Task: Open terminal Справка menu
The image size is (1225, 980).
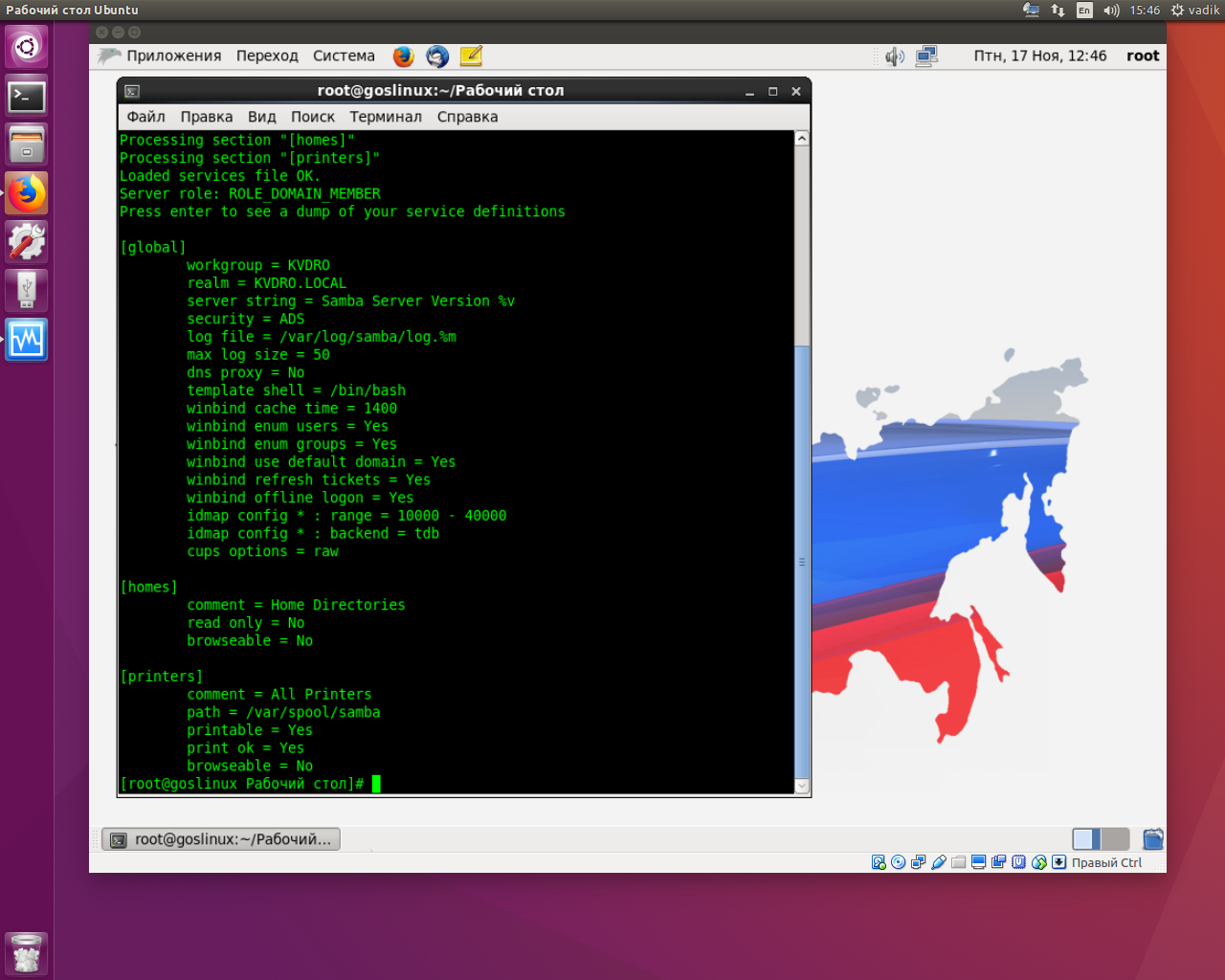Action: pyautogui.click(x=467, y=117)
